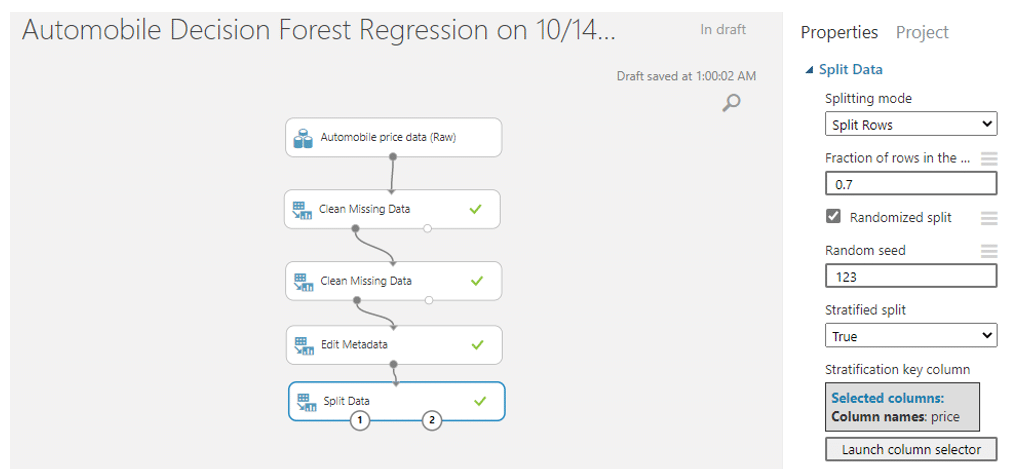Click the Automobile price data dataset icon
The image size is (1014, 474).
(x=303, y=138)
